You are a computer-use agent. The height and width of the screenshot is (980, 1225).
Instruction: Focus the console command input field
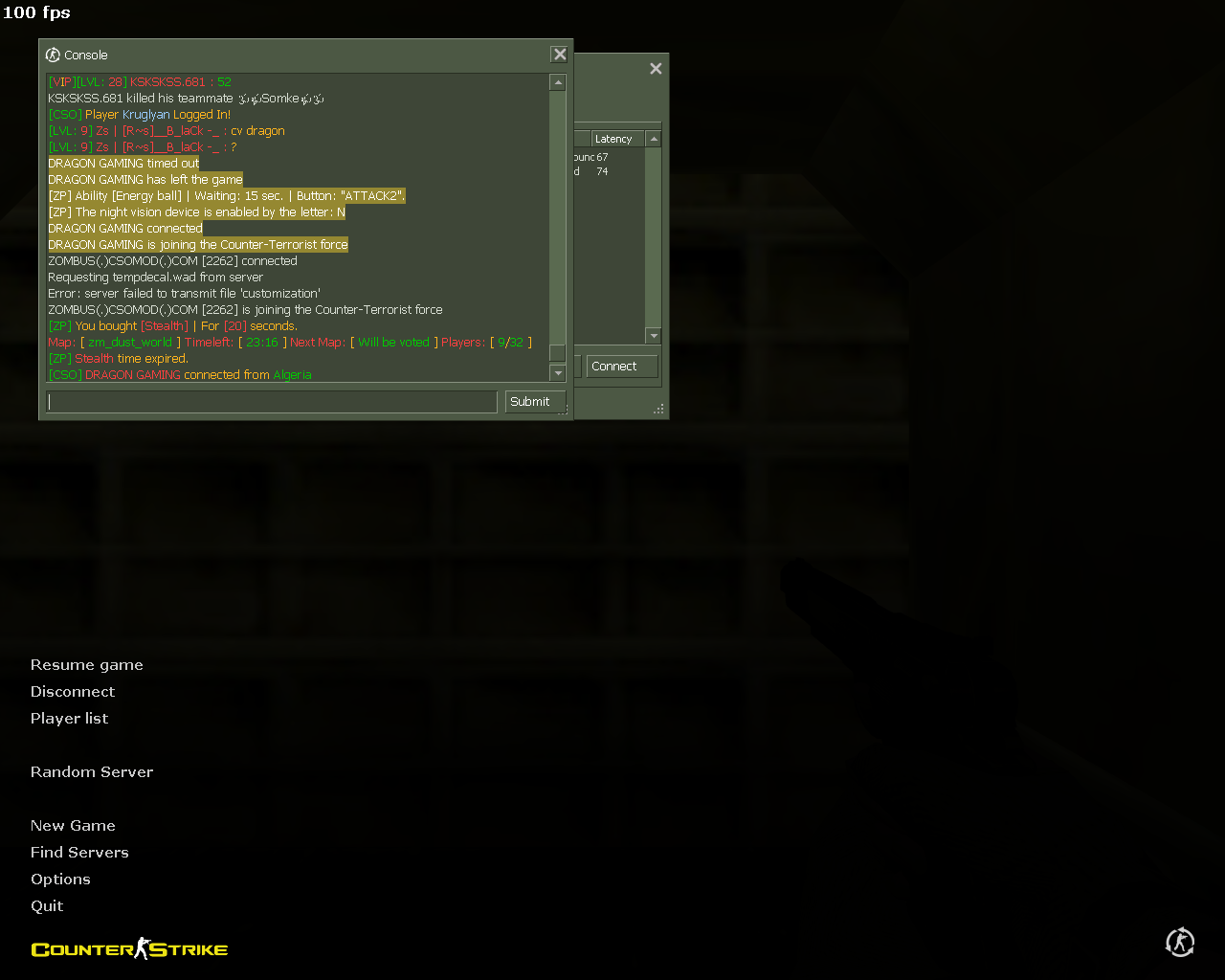(272, 402)
